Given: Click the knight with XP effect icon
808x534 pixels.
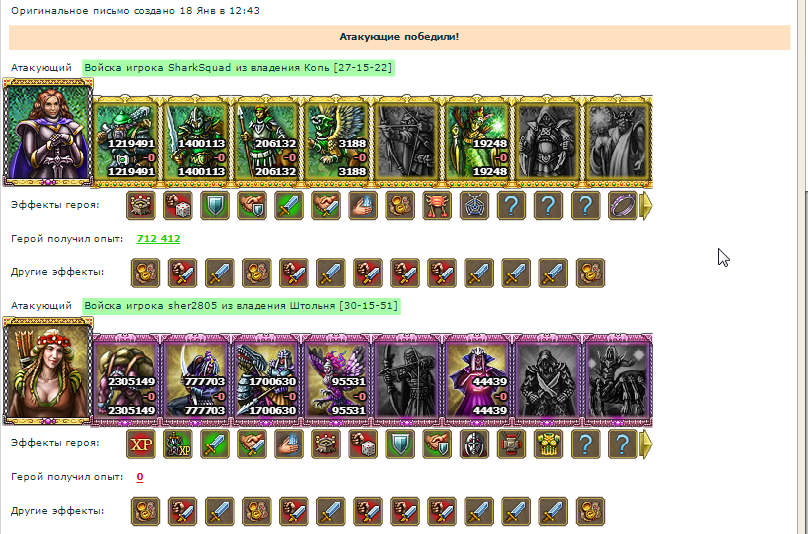Looking at the screenshot, I should click(x=178, y=444).
